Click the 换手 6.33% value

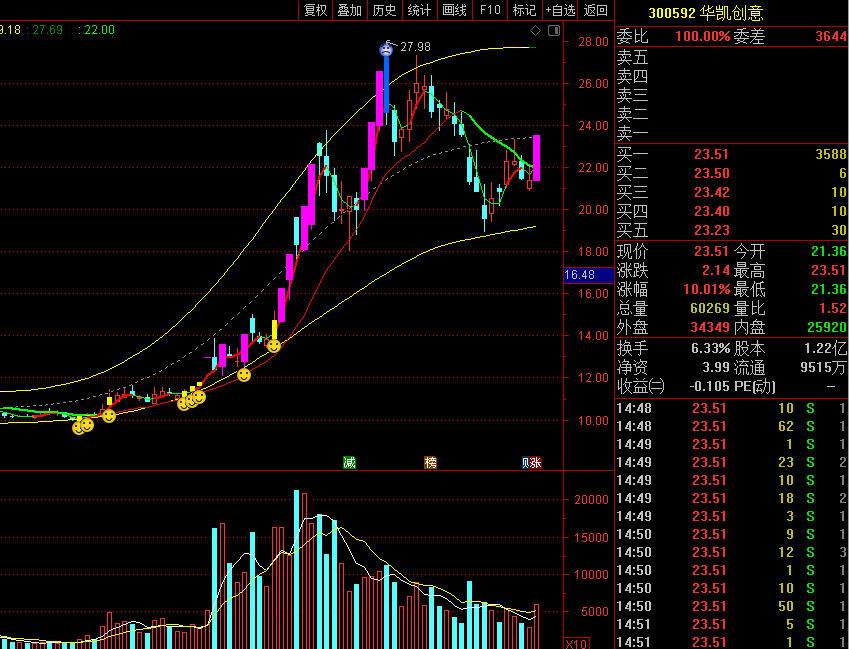(x=710, y=348)
